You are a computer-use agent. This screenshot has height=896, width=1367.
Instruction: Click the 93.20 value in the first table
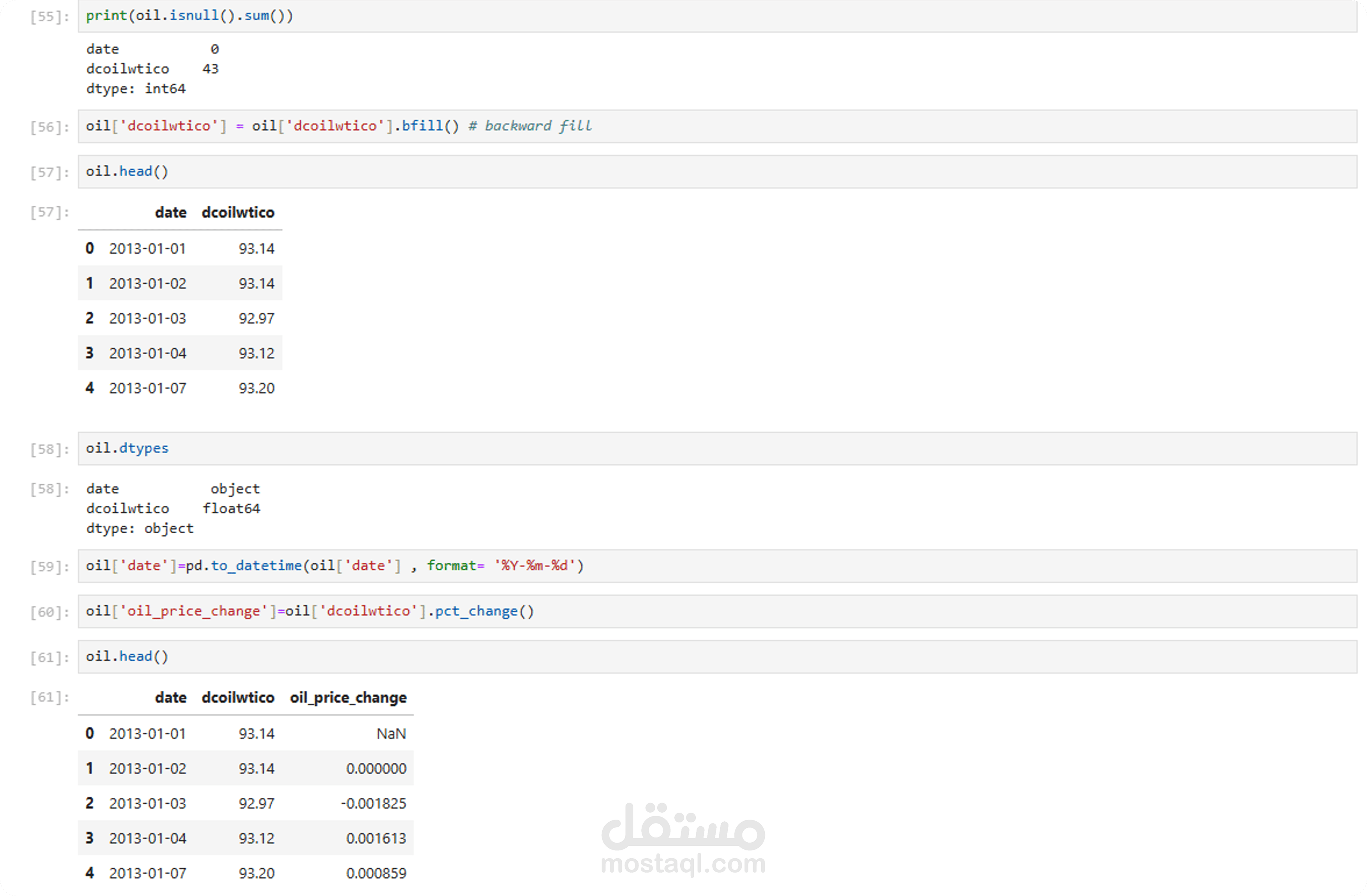coord(257,389)
